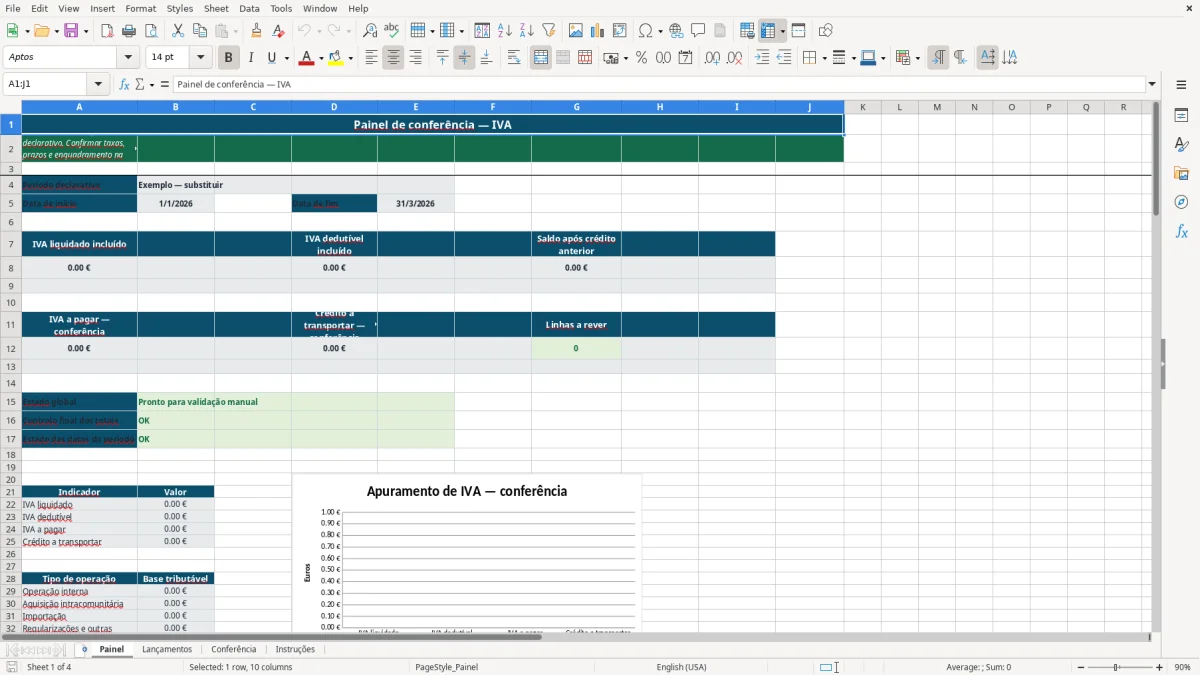Click the Print icon
The height and width of the screenshot is (675, 1200).
[x=129, y=31]
